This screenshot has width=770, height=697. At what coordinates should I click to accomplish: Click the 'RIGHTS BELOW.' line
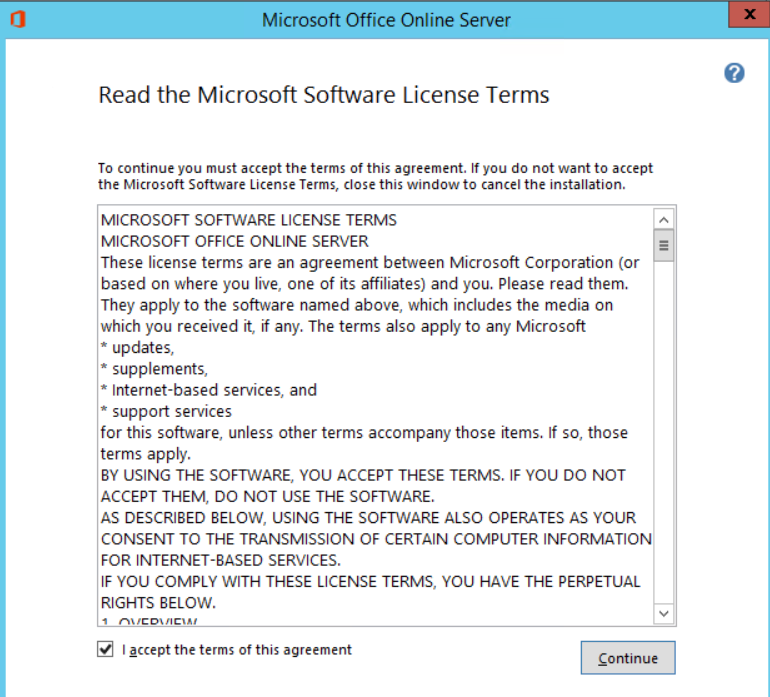tap(158, 603)
